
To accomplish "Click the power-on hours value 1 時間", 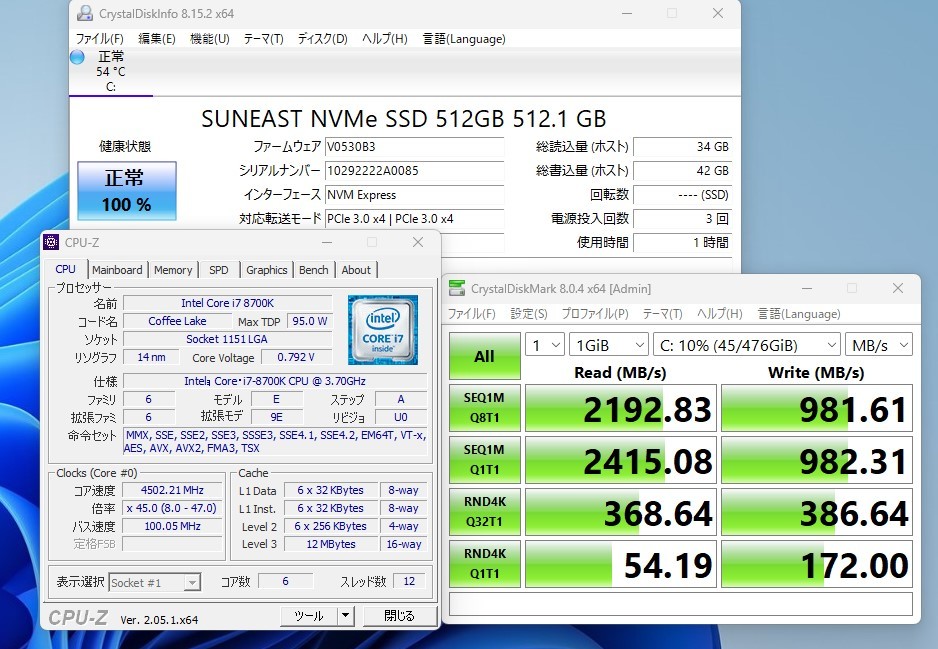I will click(x=683, y=242).
